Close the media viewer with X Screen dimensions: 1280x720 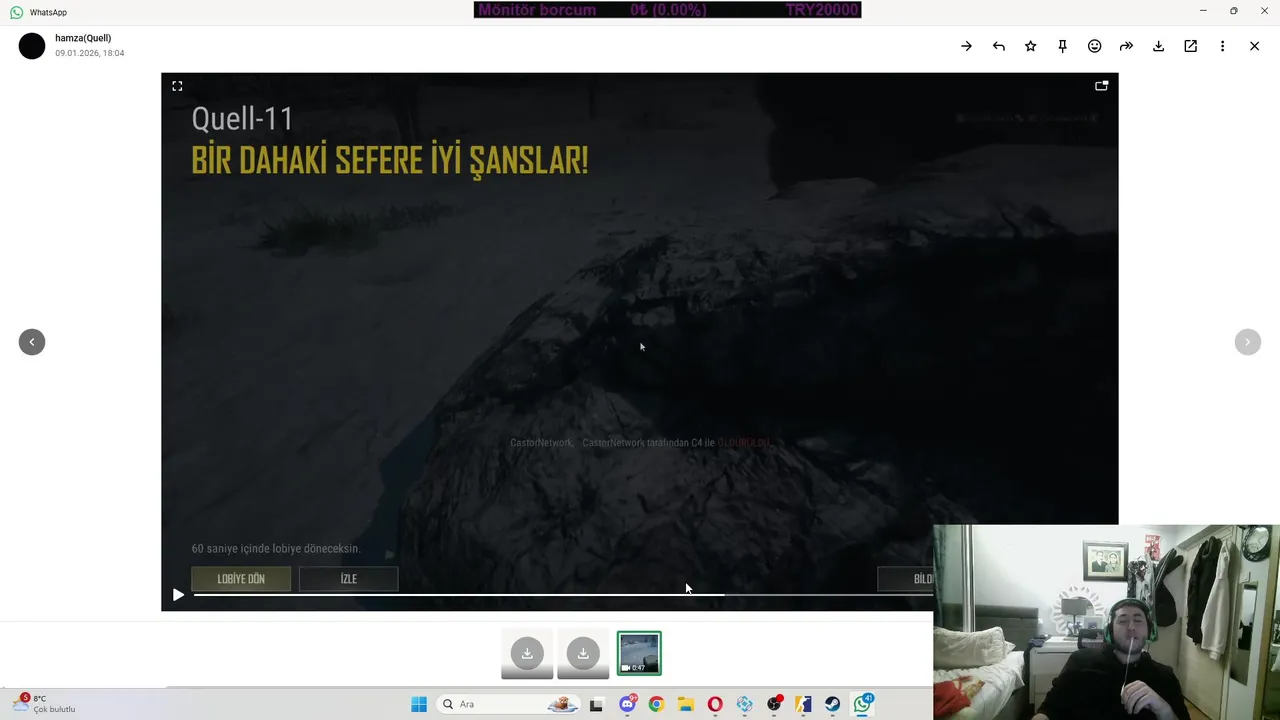pos(1254,46)
